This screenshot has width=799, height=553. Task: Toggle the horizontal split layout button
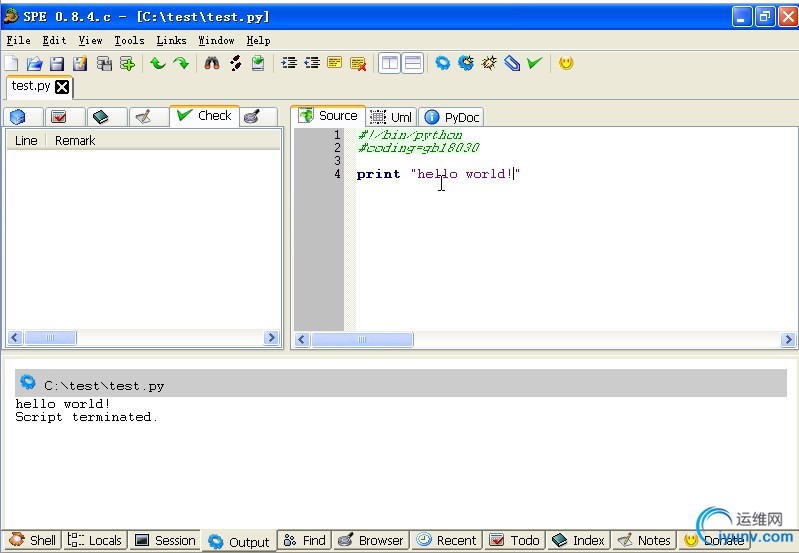[413, 63]
